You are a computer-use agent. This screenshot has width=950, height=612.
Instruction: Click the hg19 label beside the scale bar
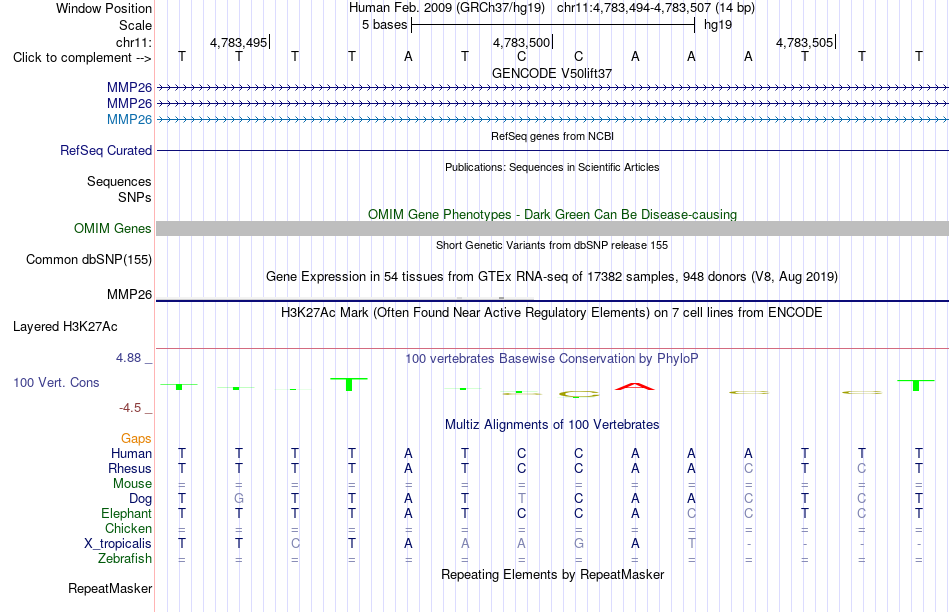(718, 25)
